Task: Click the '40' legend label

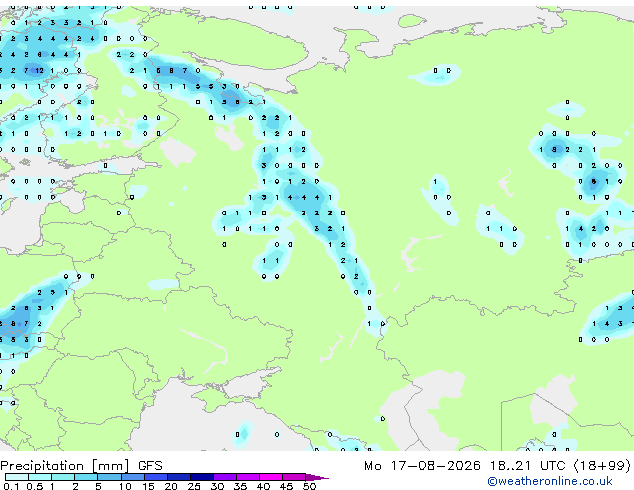Action: point(263,486)
